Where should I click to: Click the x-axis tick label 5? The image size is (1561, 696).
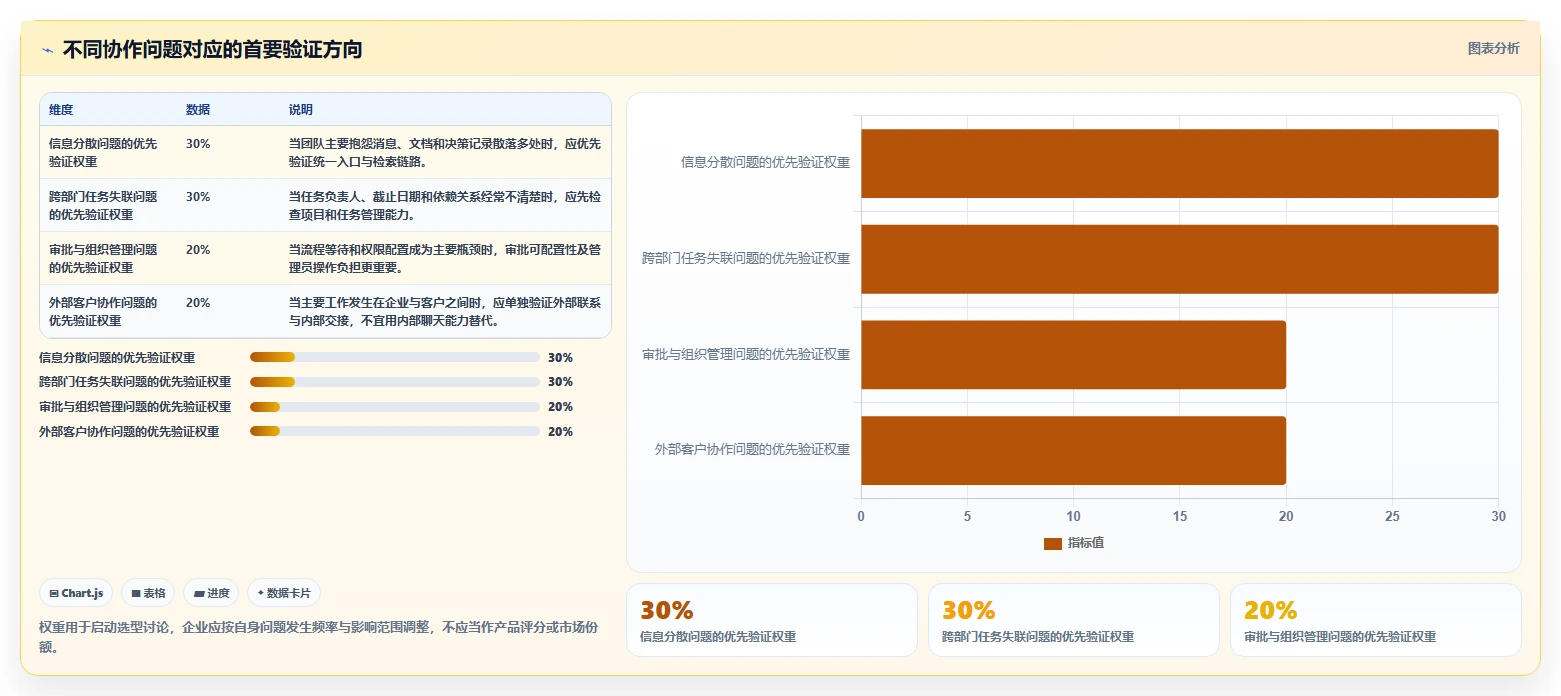coord(967,516)
